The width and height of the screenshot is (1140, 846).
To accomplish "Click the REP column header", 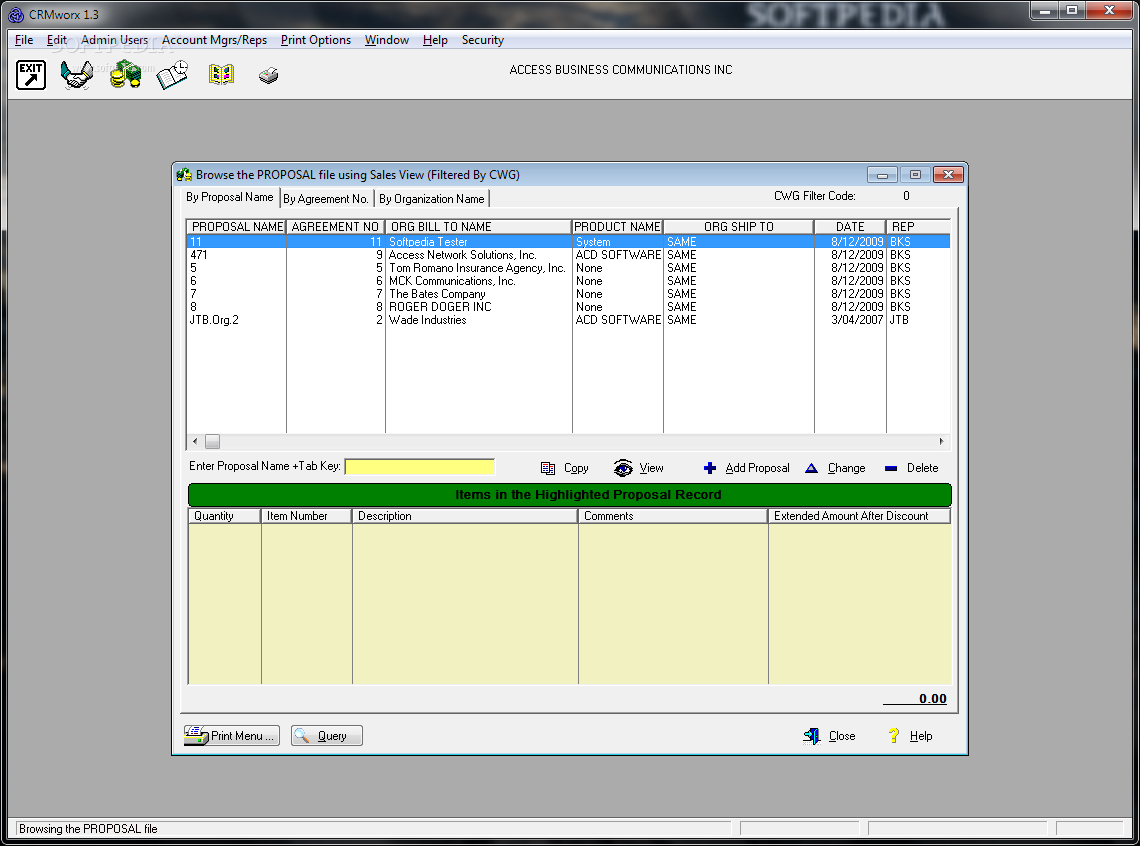I will (x=918, y=227).
